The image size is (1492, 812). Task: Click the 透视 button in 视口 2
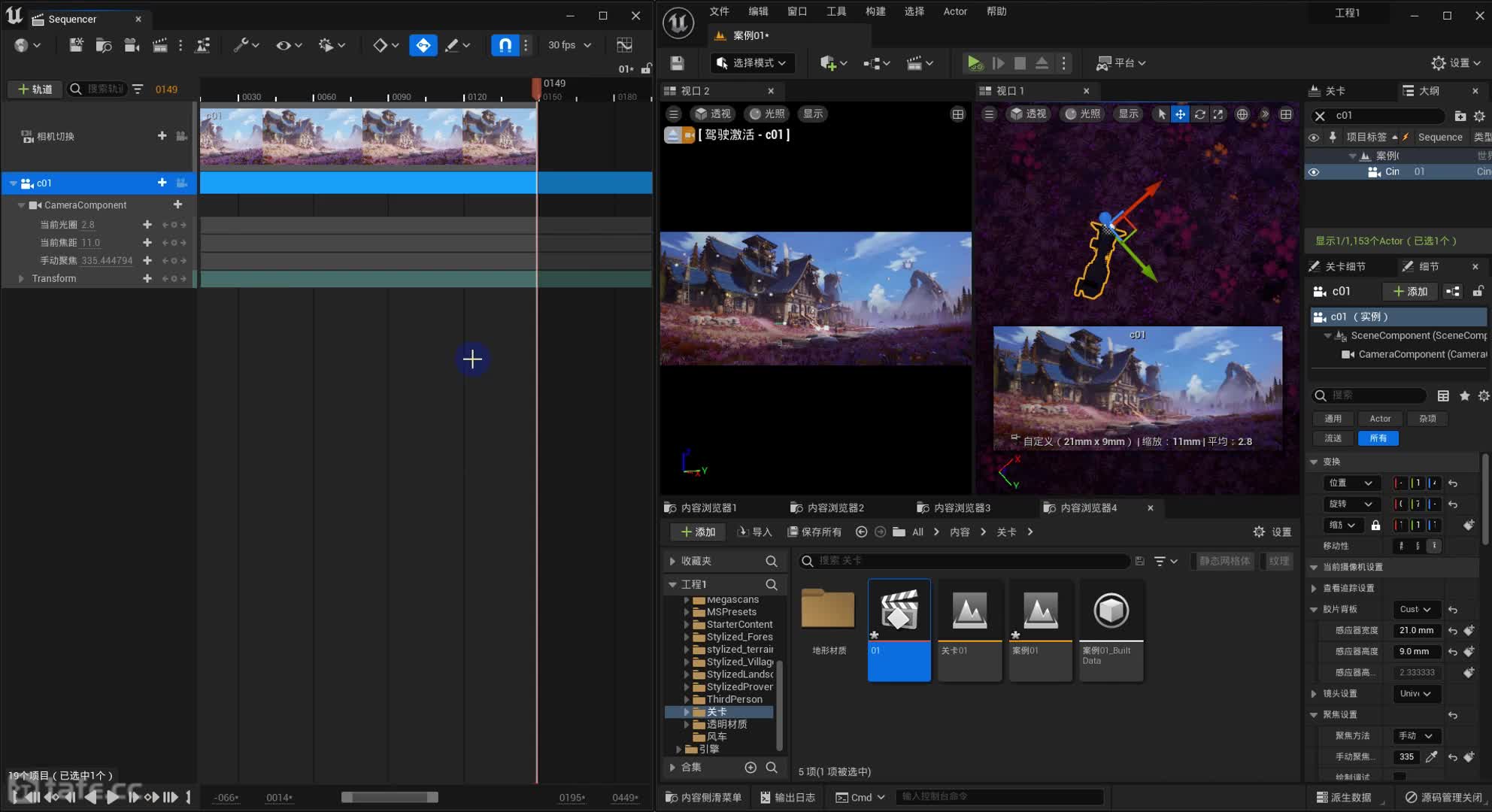pos(713,114)
